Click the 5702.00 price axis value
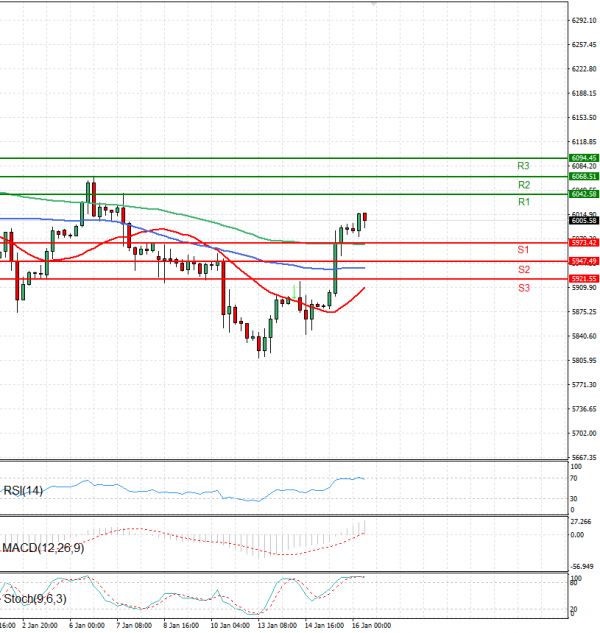The image size is (600, 633). (x=584, y=433)
